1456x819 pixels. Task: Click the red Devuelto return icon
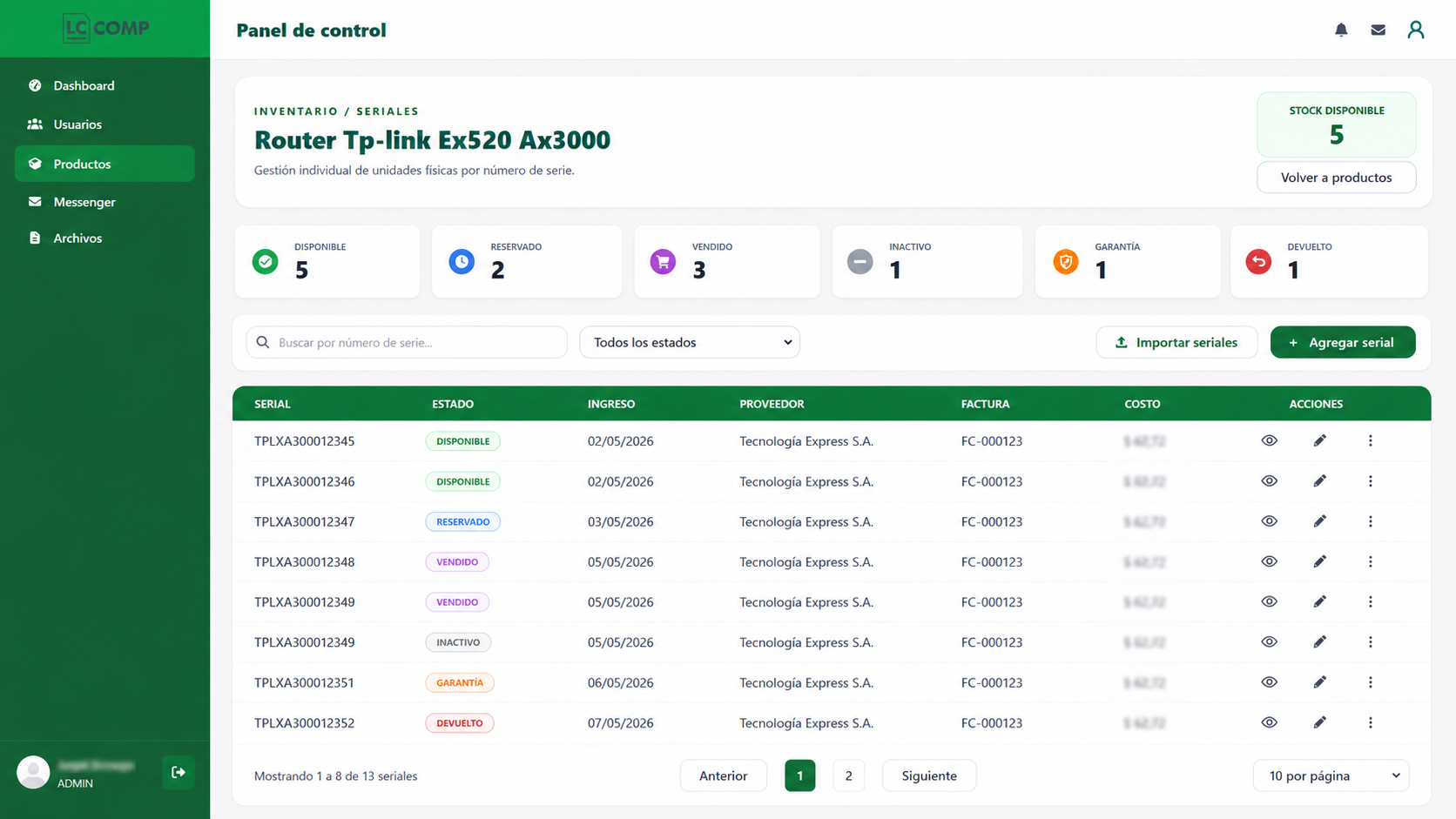coord(1258,261)
